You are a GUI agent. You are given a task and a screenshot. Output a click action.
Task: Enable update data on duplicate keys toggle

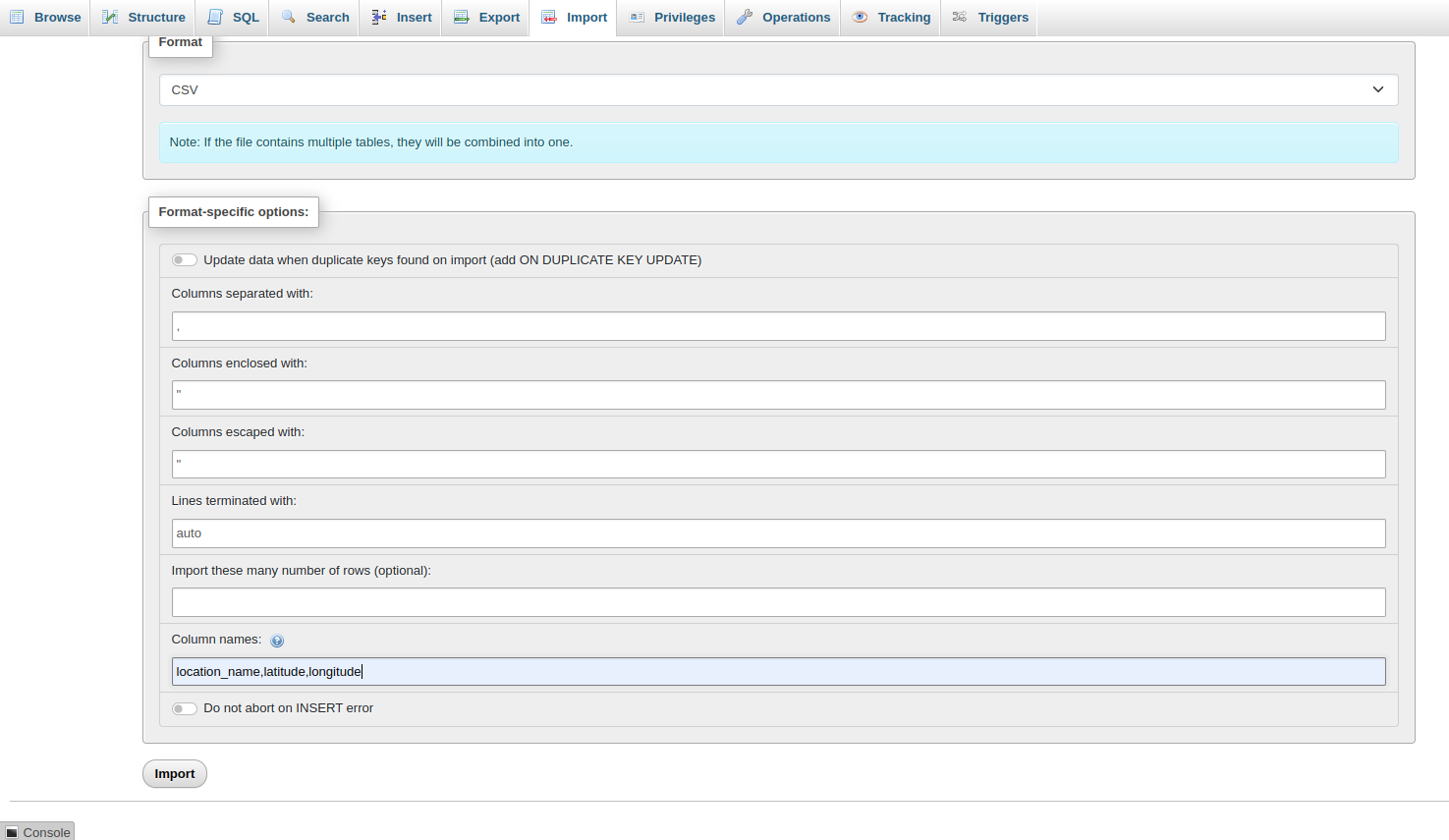pos(185,260)
